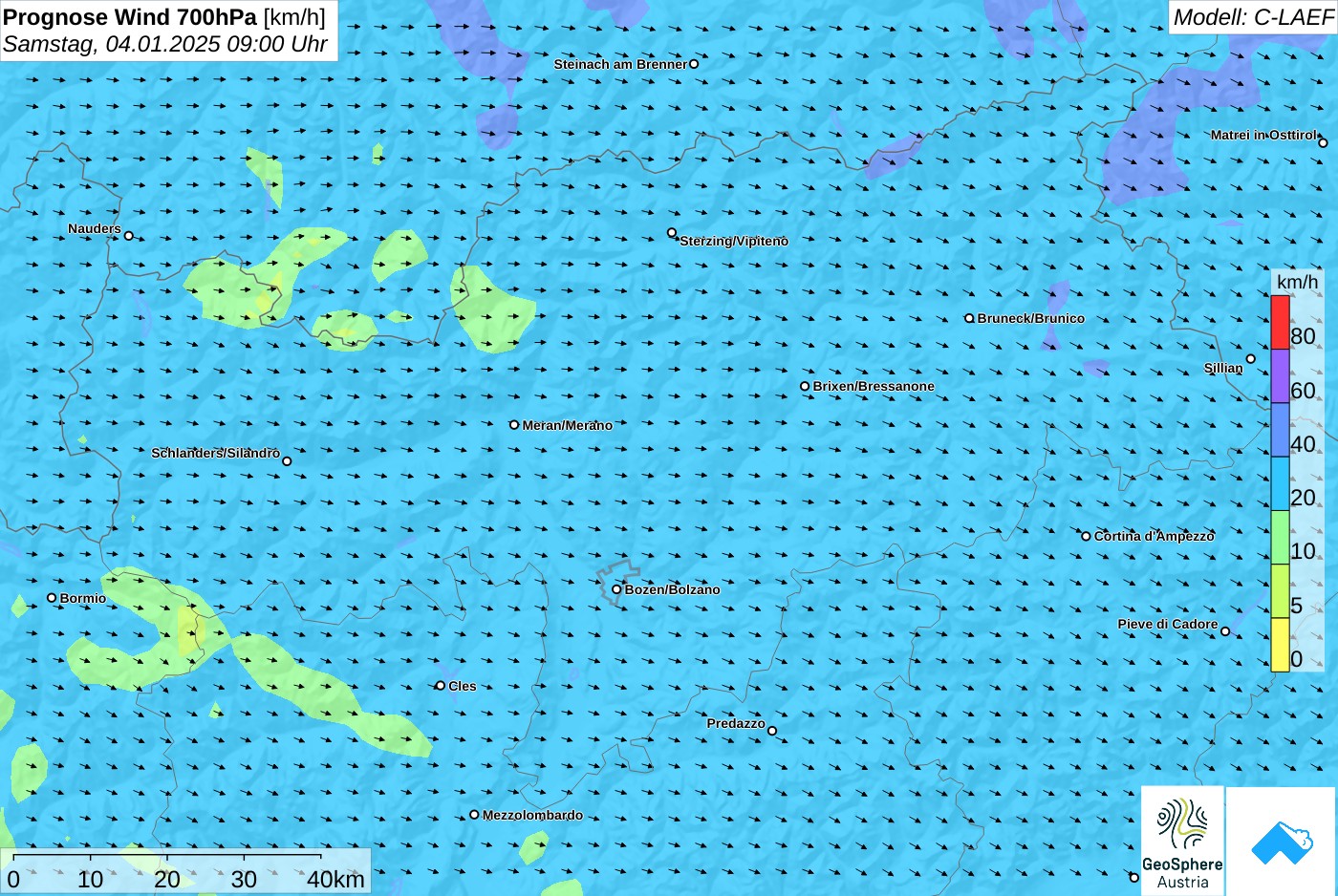Screen dimensions: 1338x896
Task: Click the red 80 km/h legend swatch
Action: pos(1280,323)
